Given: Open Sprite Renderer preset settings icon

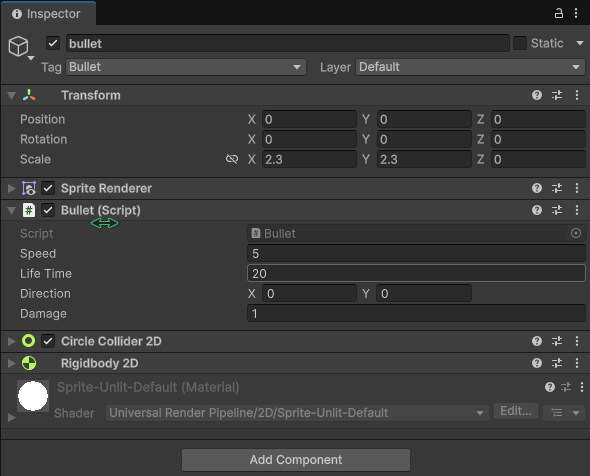Looking at the screenshot, I should point(557,188).
